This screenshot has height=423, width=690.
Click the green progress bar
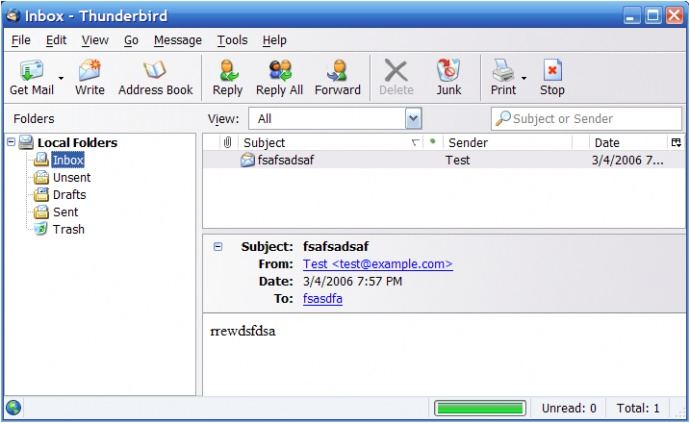tap(480, 408)
